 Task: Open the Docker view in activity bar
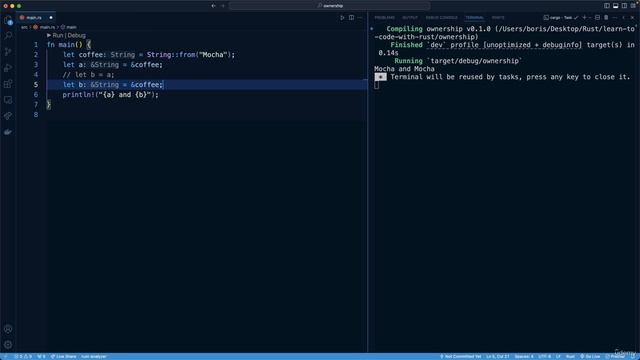[8, 132]
